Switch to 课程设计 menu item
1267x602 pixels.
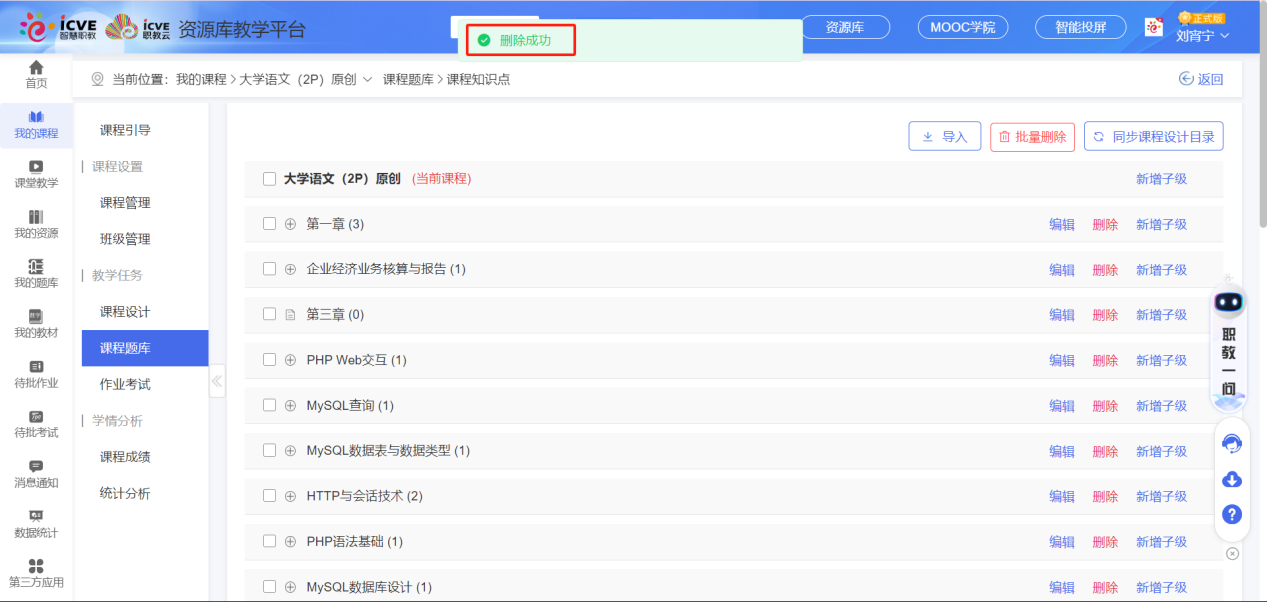click(x=125, y=312)
